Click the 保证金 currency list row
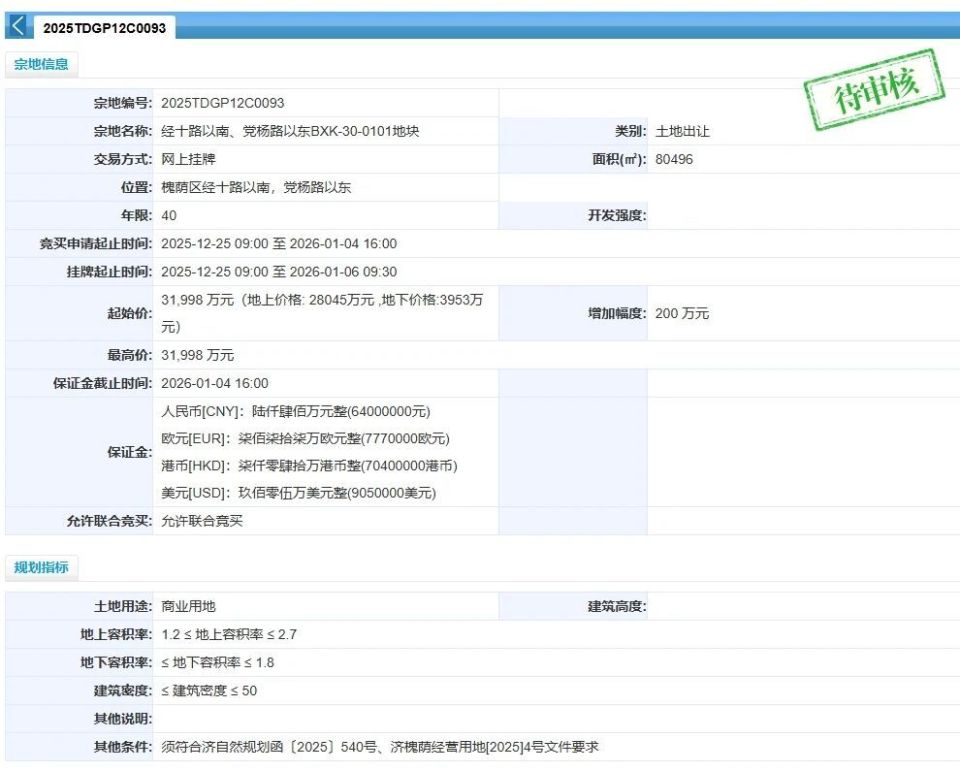Image resolution: width=960 pixels, height=771 pixels. [300, 451]
